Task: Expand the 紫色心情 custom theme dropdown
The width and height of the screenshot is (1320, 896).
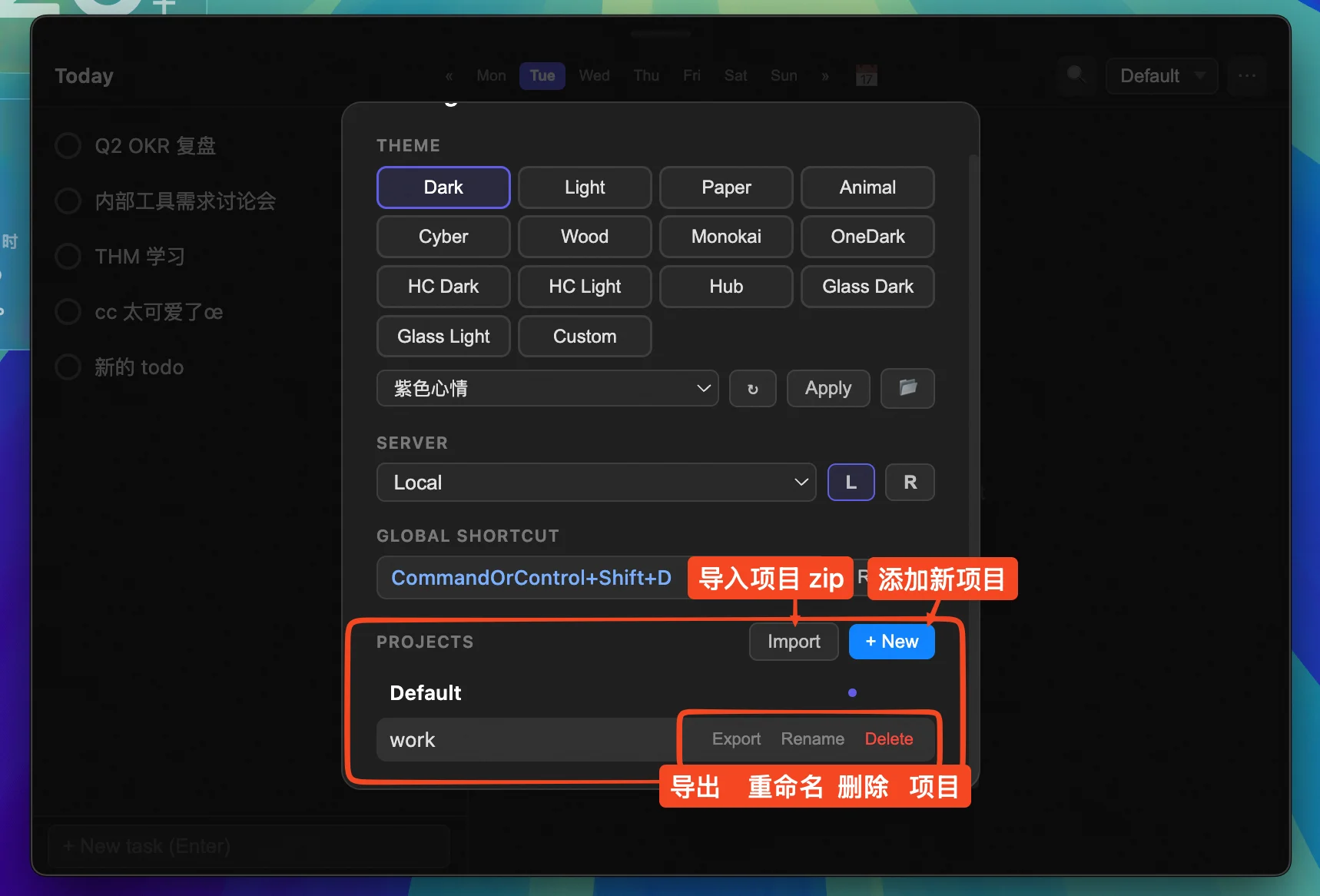Action: coord(548,388)
